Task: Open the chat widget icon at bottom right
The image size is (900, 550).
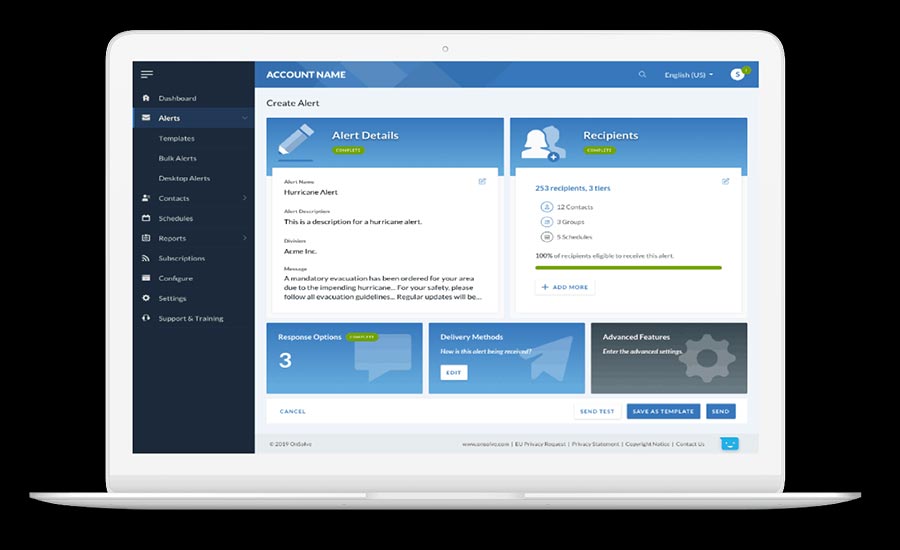Action: pos(729,443)
